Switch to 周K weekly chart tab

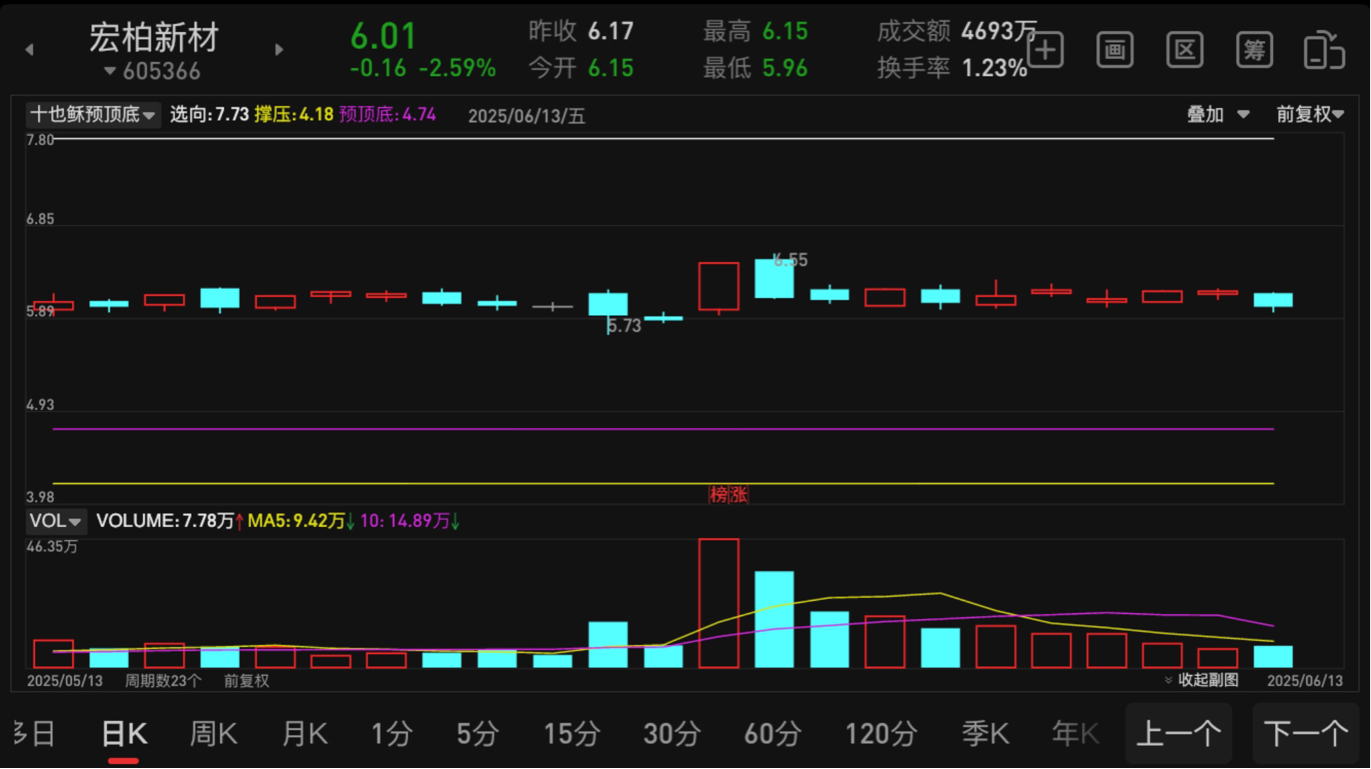click(213, 735)
